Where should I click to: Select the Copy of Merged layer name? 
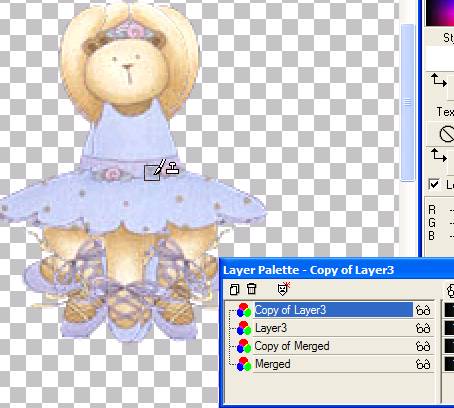click(292, 346)
